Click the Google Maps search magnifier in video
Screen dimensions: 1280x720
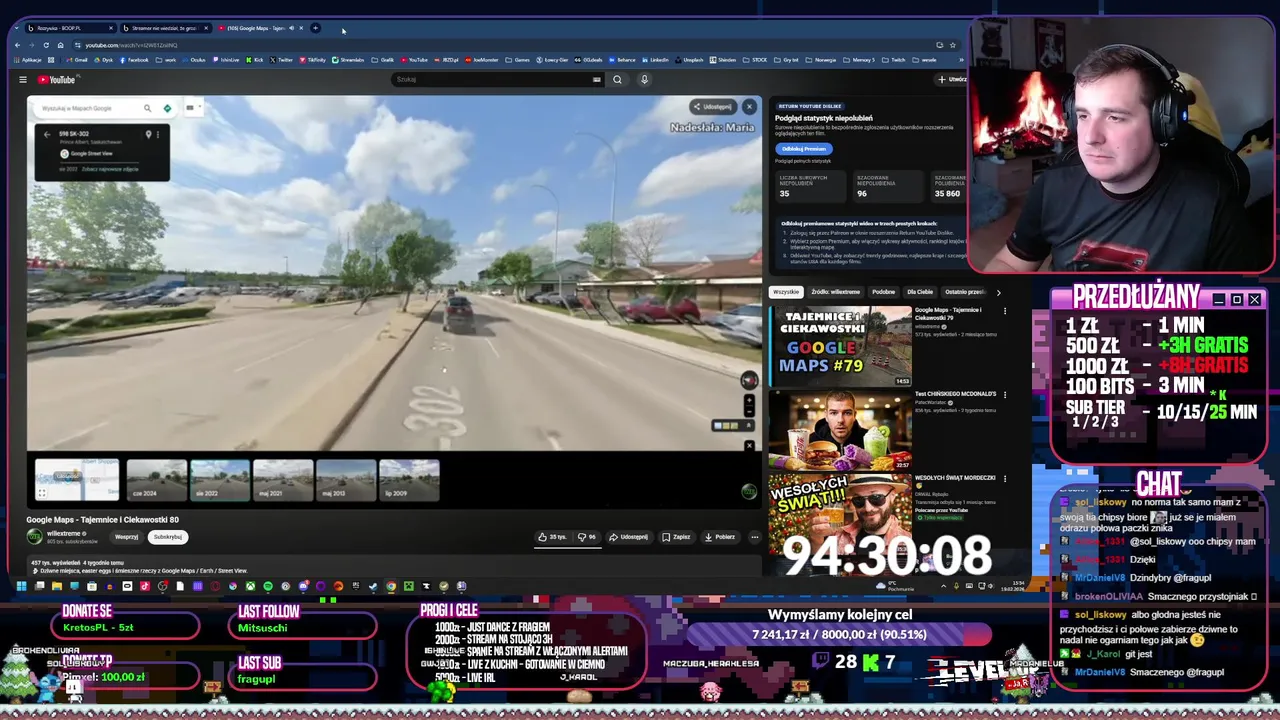(x=147, y=108)
